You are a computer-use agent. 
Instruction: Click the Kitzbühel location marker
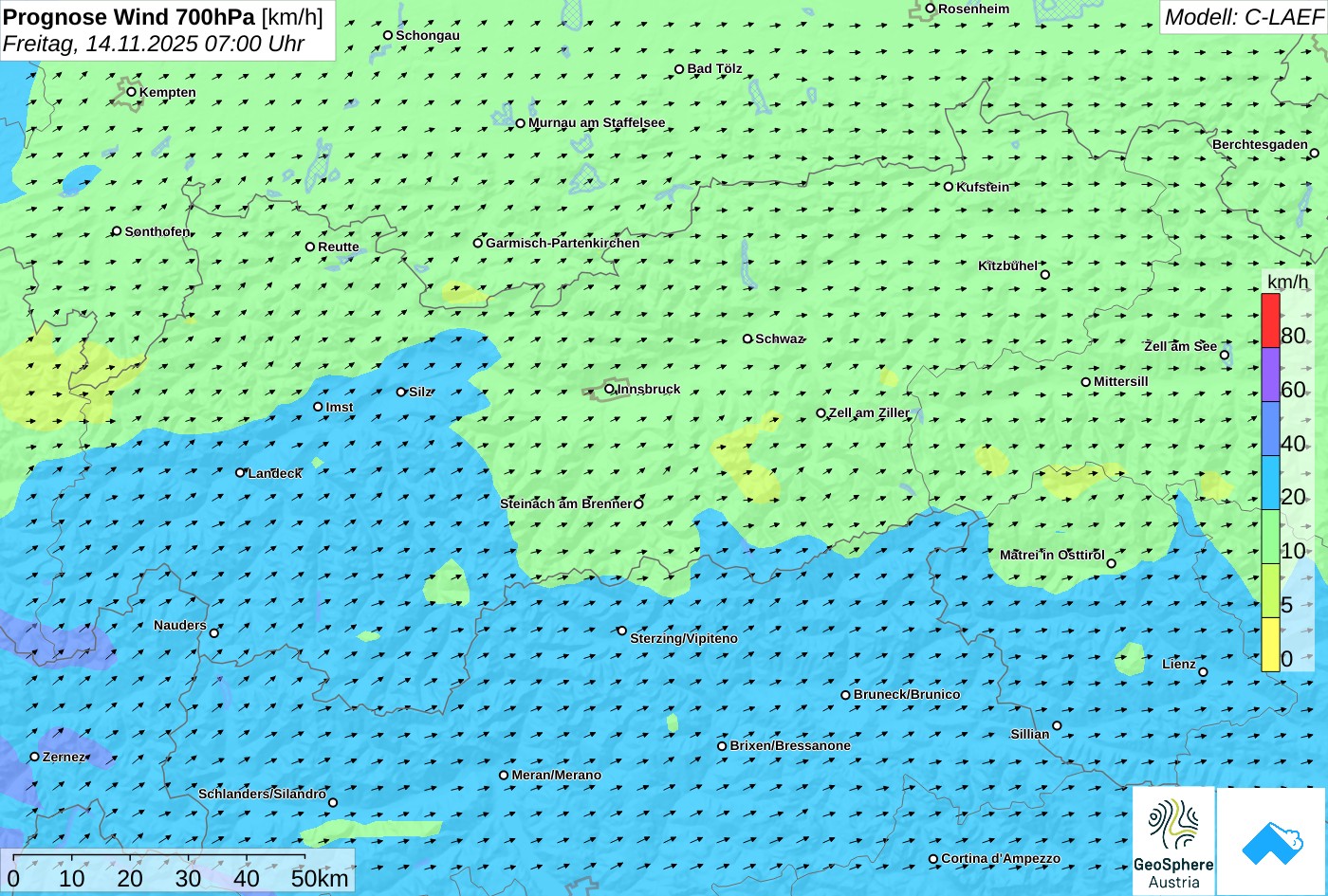click(x=1045, y=275)
